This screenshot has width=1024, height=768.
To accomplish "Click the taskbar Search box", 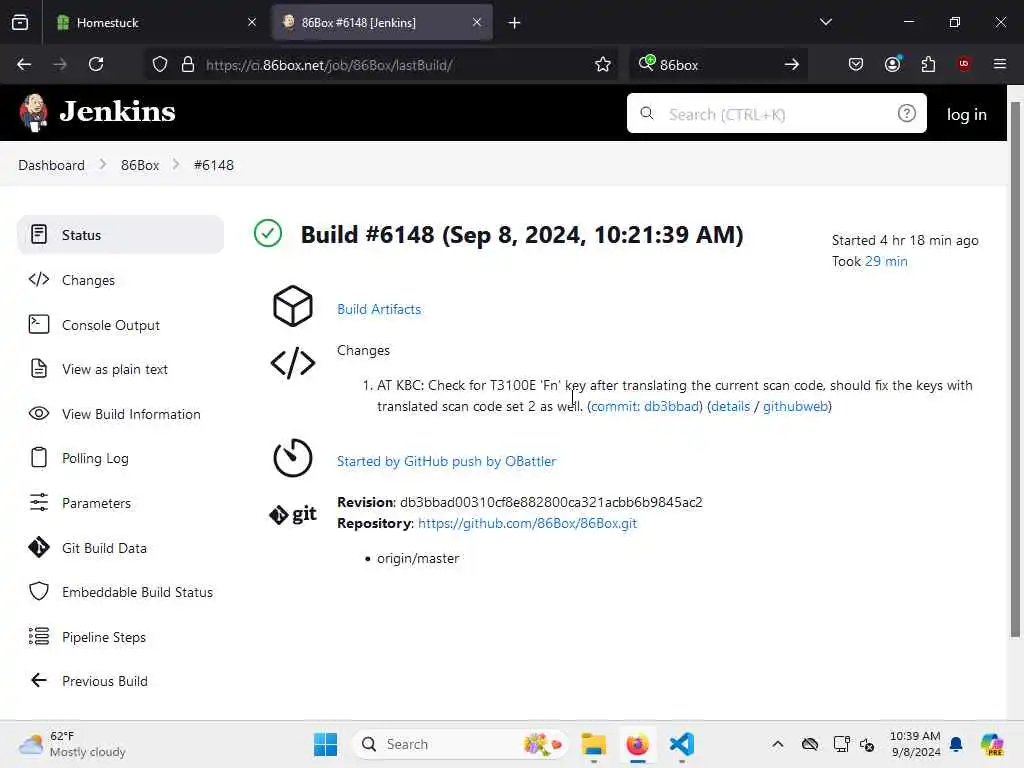I will pyautogui.click(x=460, y=744).
